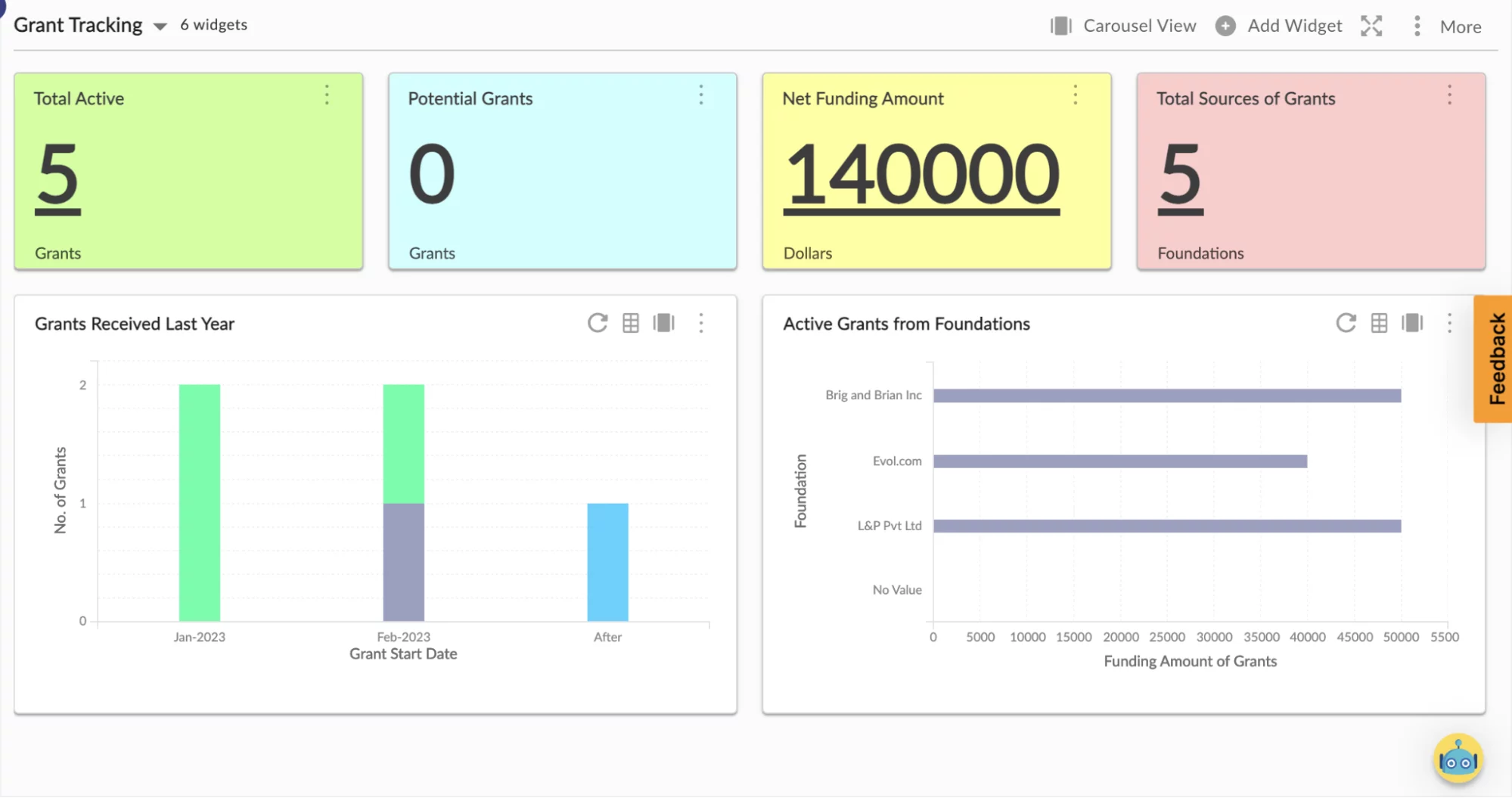1512x798 pixels.
Task: Click the L&P Pvt Ltd funding bar
Action: coord(1165,524)
